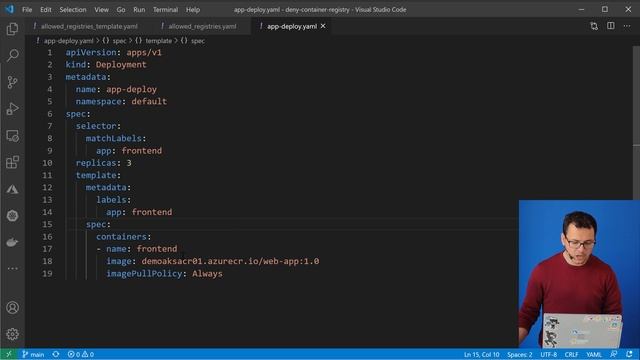640x360 pixels.
Task: Open the Search view icon
Action: click(x=12, y=55)
